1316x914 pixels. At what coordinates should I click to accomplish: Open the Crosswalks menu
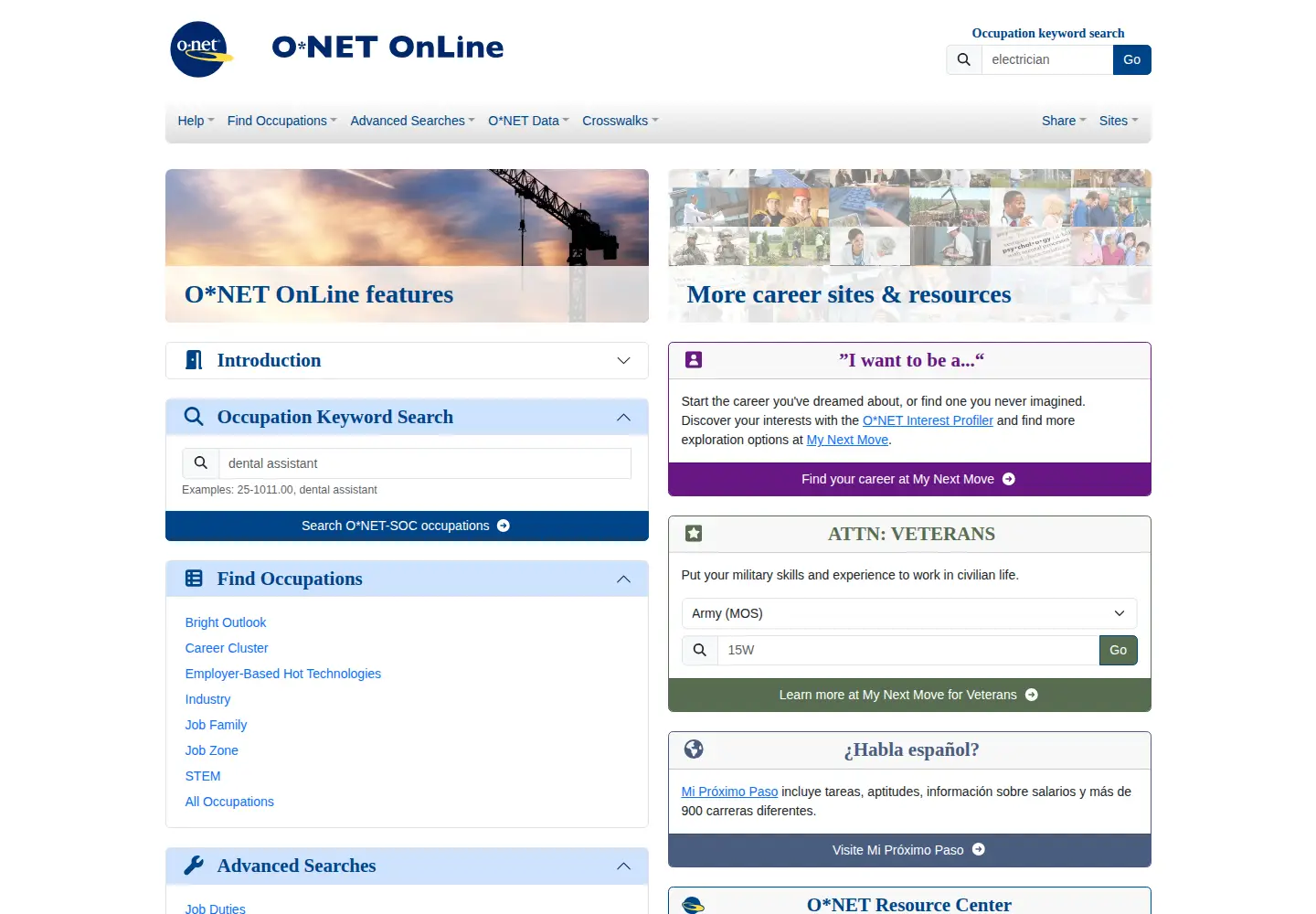pyautogui.click(x=621, y=121)
